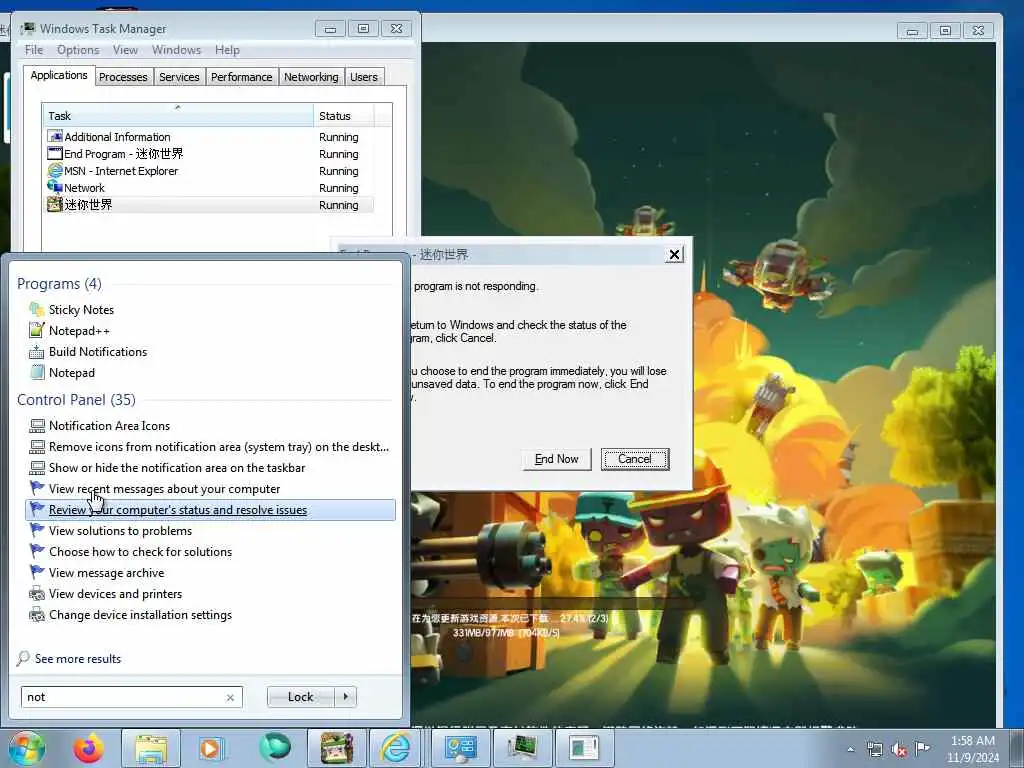Viewport: 1024px width, 768px height.
Task: Select the 'Additional Information' task row
Action: coord(209,136)
